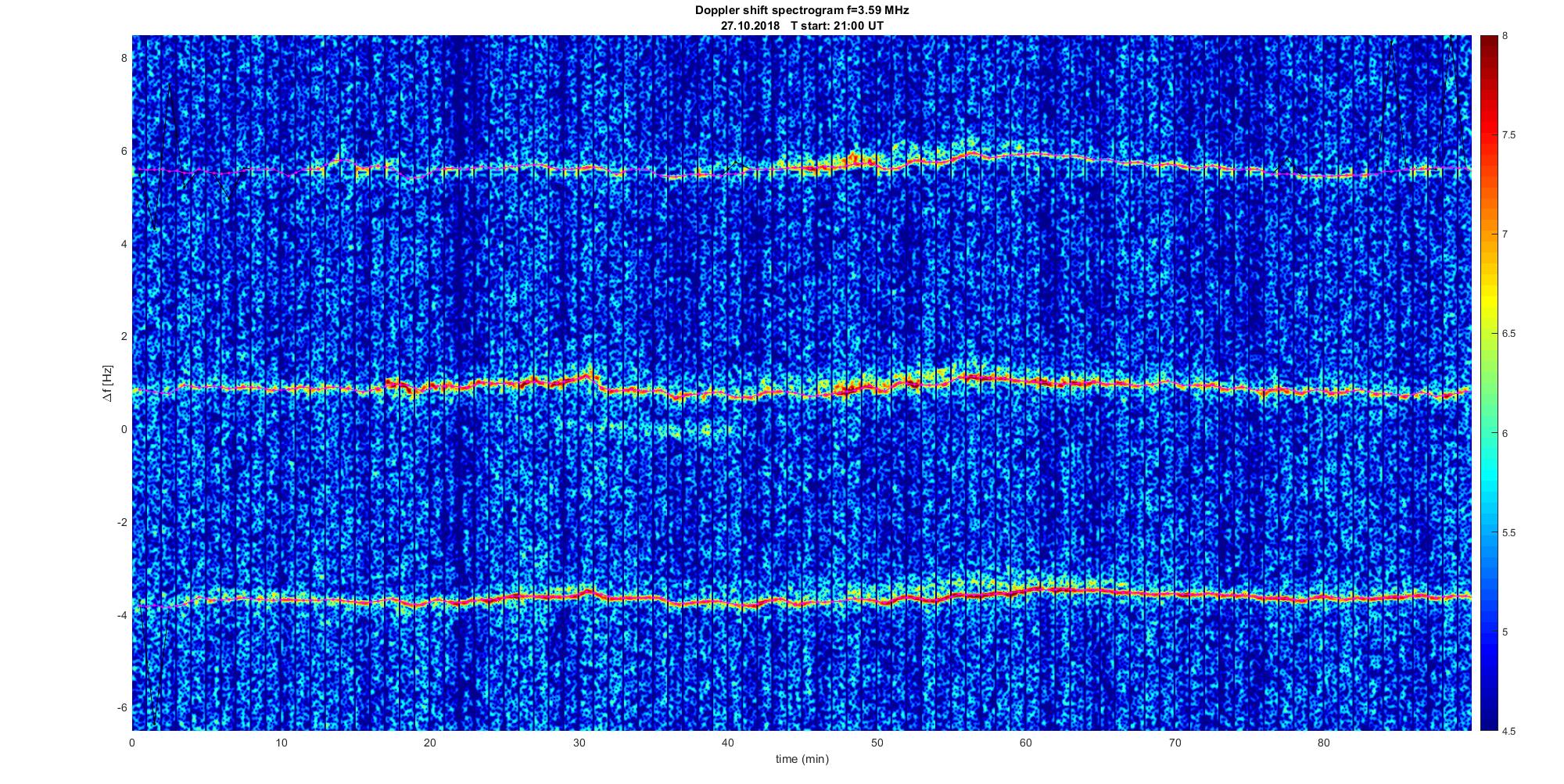Image resolution: width=1564 pixels, height=784 pixels.
Task: Select the date line '27.10.2018 T start: 21:00 UT'
Action: pyautogui.click(x=802, y=25)
